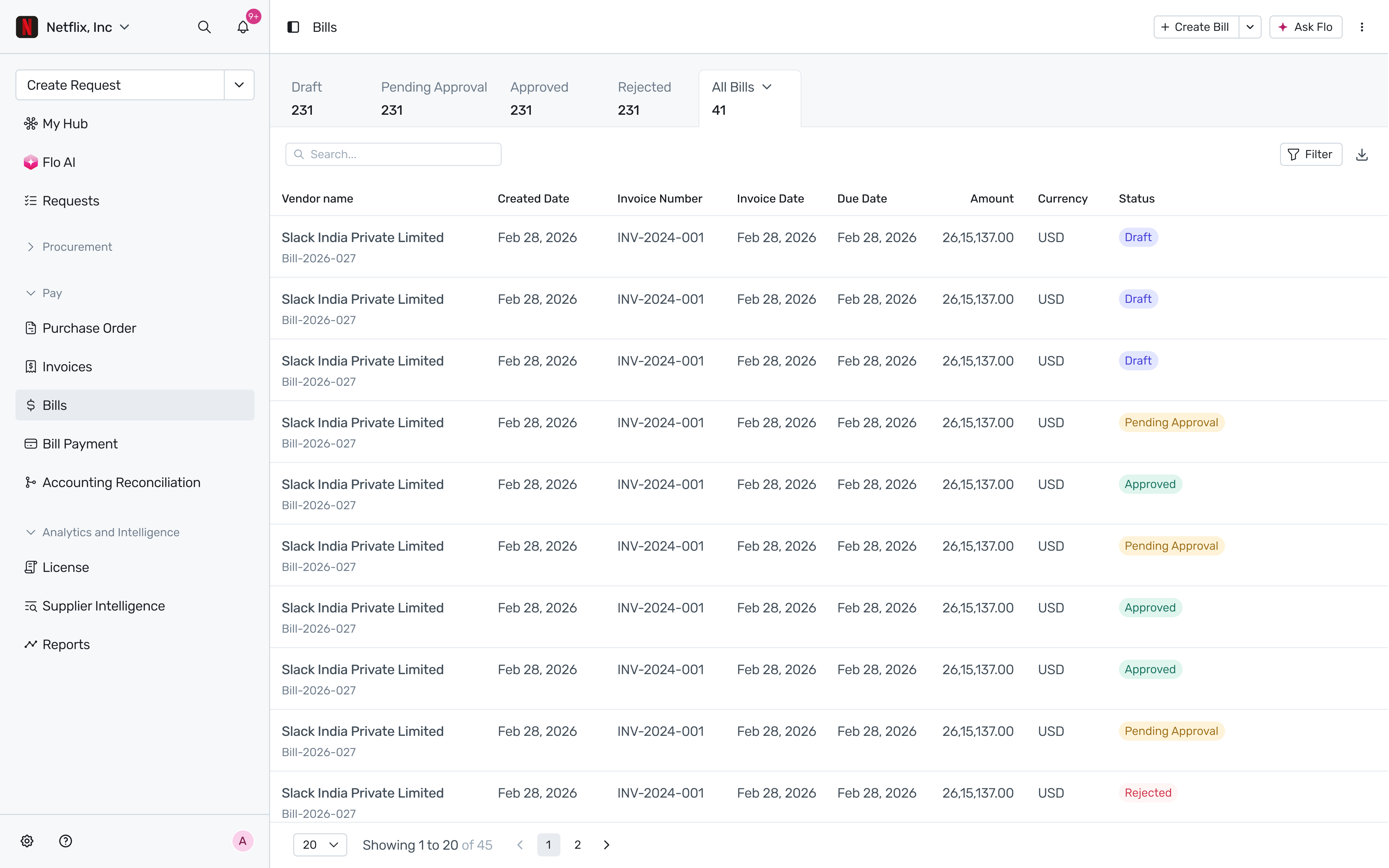
Task: Sort by Amount column header
Action: coord(991,199)
